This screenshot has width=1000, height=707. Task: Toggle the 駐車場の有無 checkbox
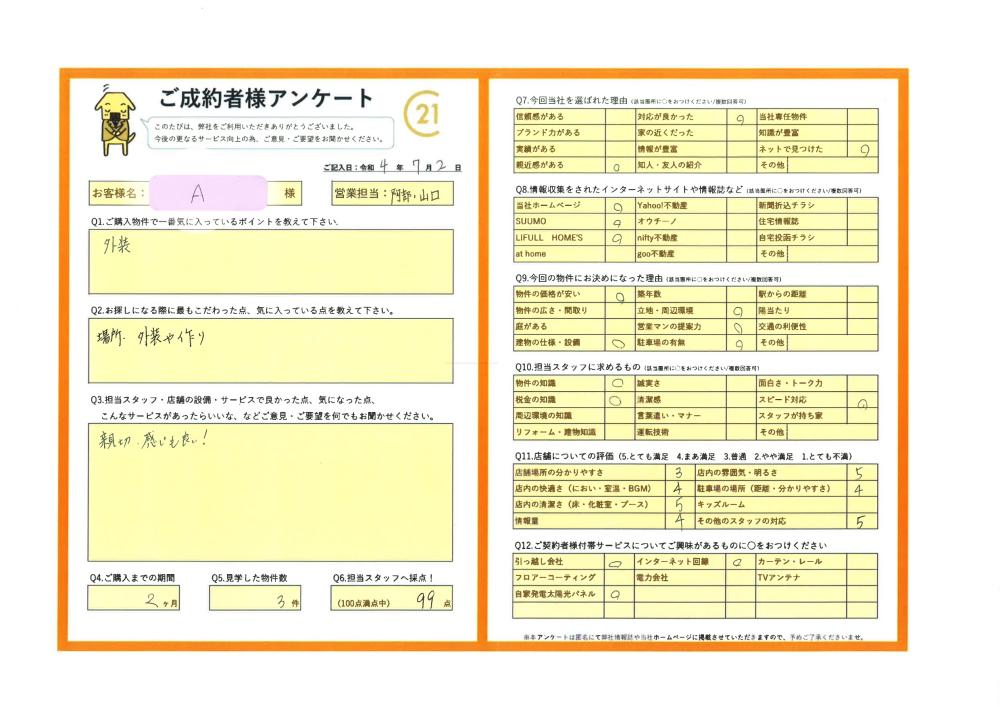740,343
